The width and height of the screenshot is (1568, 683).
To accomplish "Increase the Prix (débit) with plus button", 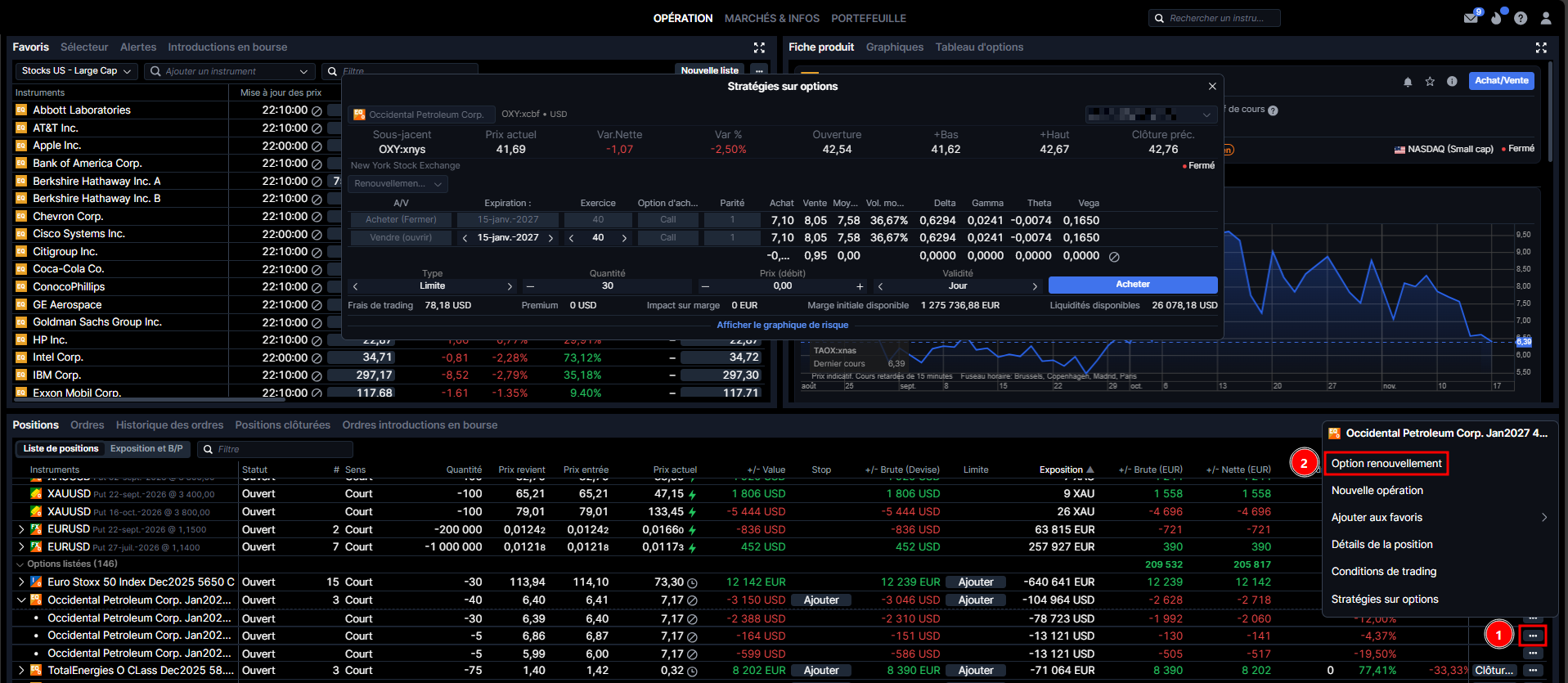I will (860, 286).
